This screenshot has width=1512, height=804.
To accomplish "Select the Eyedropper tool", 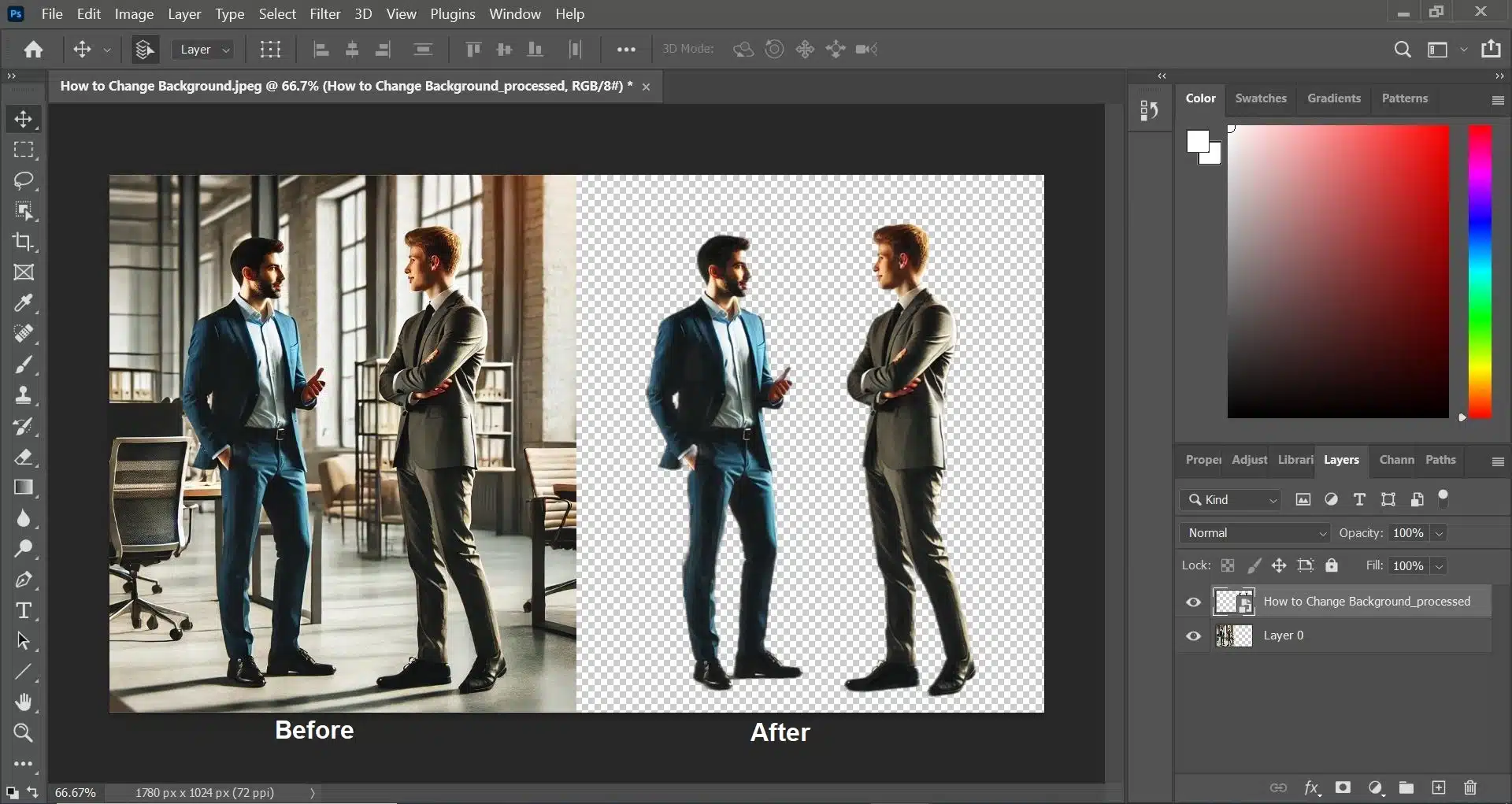I will click(24, 303).
